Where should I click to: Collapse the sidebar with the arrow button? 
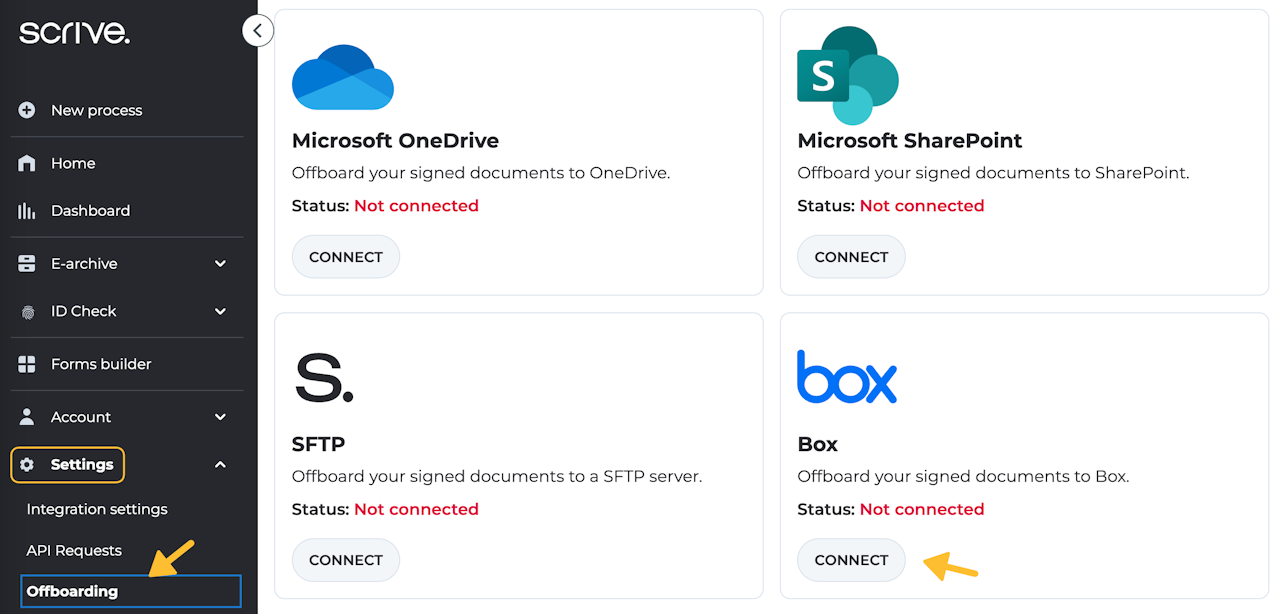pyautogui.click(x=258, y=31)
